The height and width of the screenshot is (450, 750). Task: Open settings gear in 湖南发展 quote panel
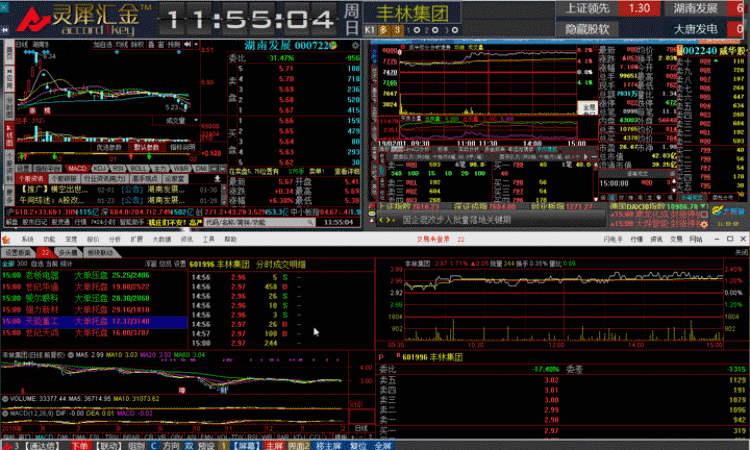point(355,45)
